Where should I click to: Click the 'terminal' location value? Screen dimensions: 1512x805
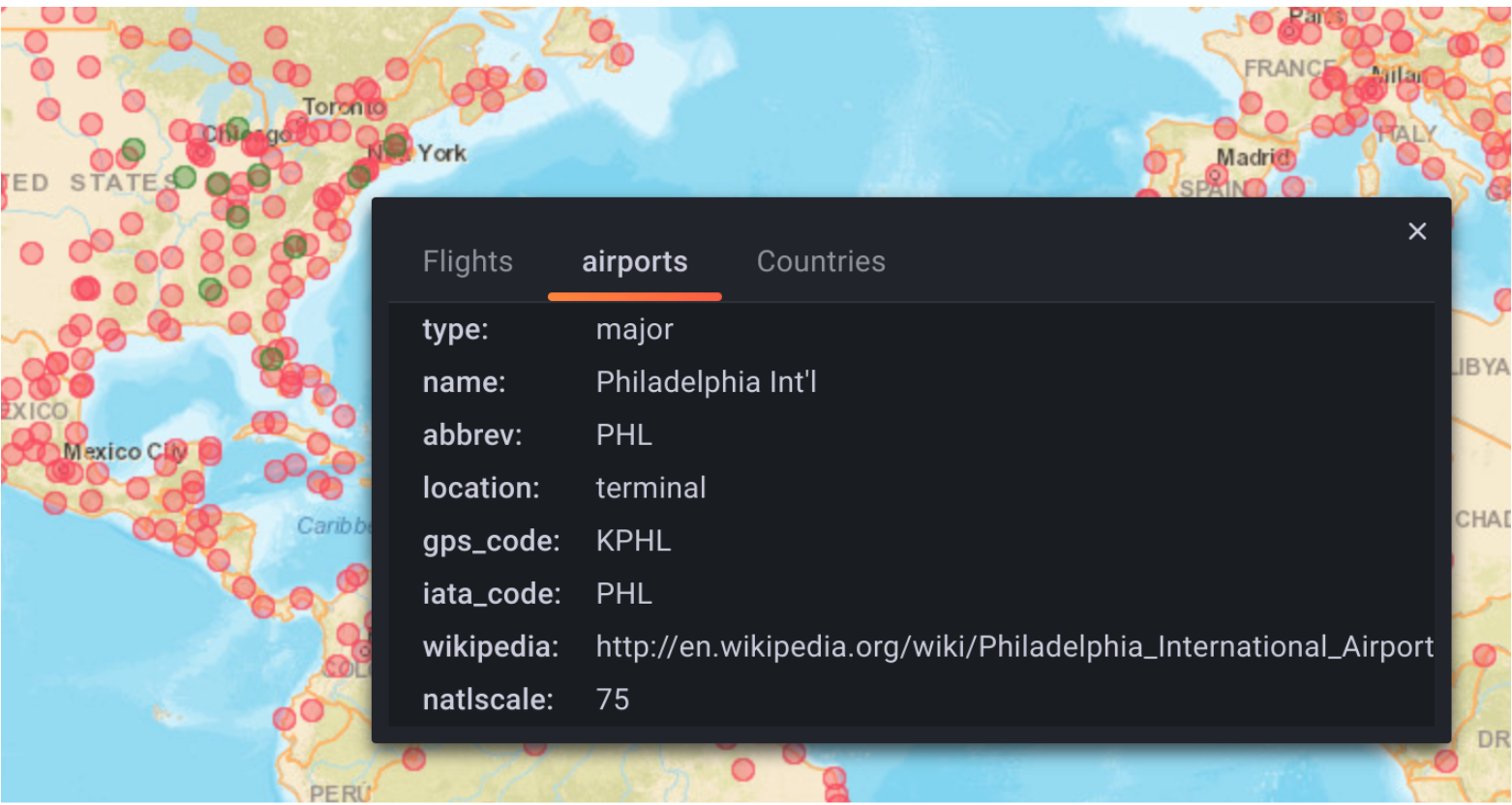(650, 488)
